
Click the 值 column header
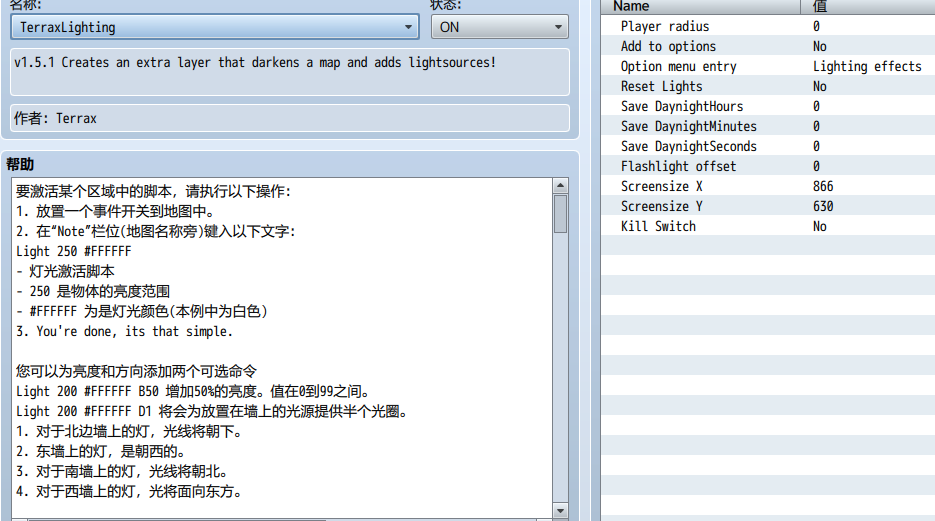[x=868, y=7]
